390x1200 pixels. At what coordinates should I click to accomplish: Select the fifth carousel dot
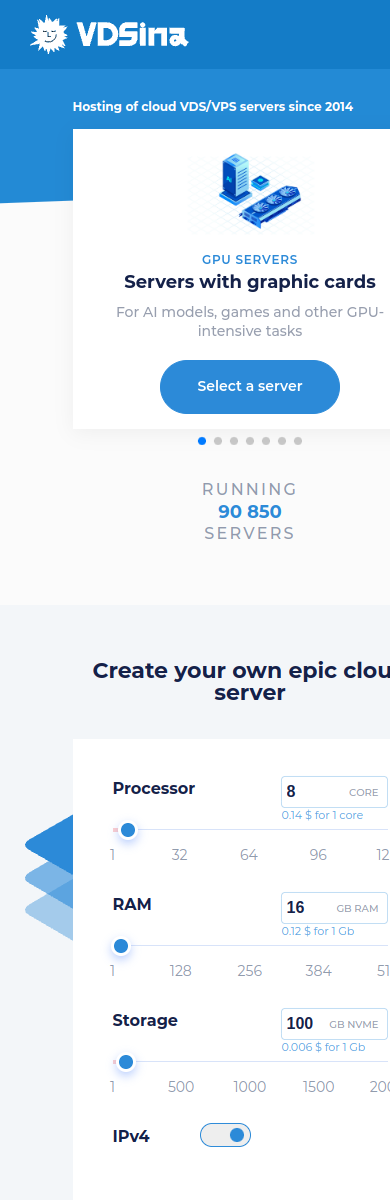click(x=266, y=440)
